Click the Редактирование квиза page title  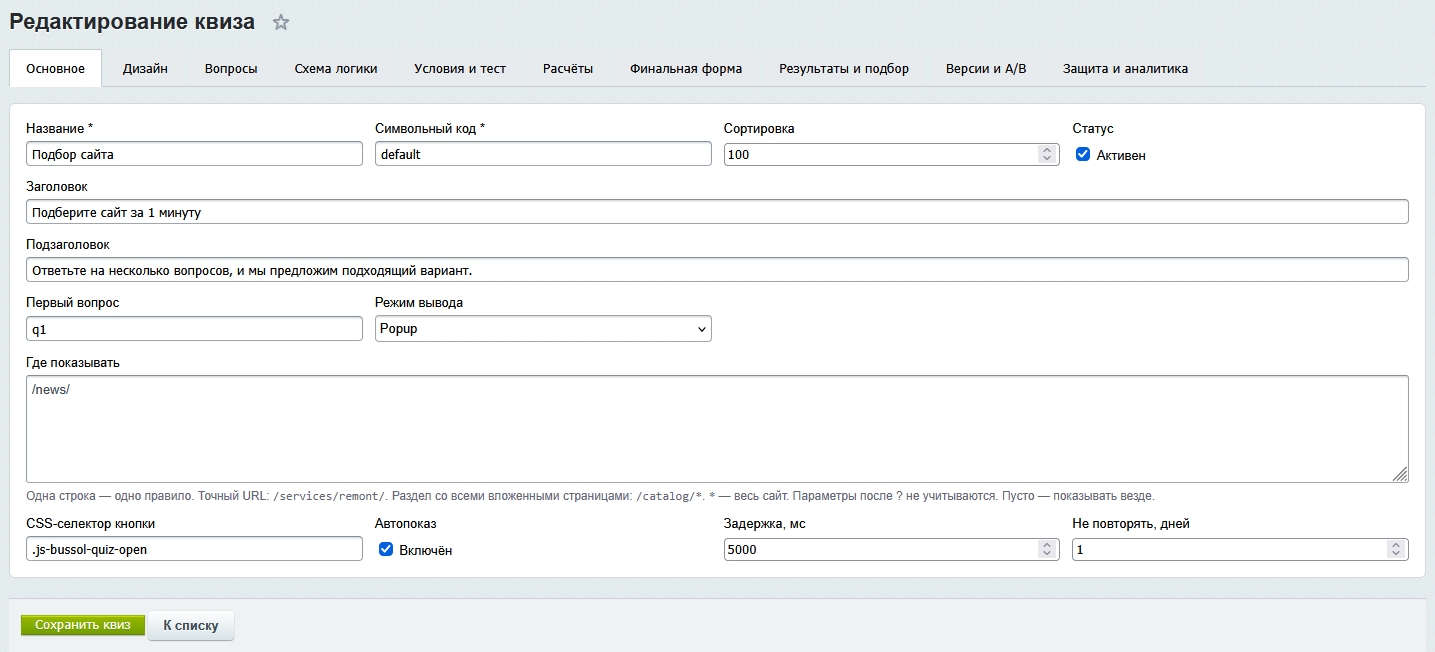click(x=132, y=22)
